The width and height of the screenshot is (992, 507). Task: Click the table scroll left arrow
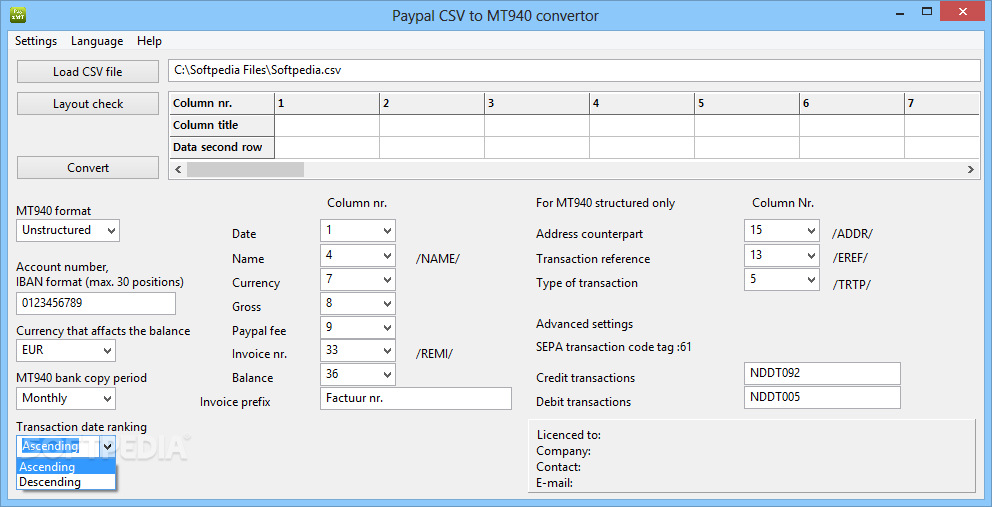point(178,169)
